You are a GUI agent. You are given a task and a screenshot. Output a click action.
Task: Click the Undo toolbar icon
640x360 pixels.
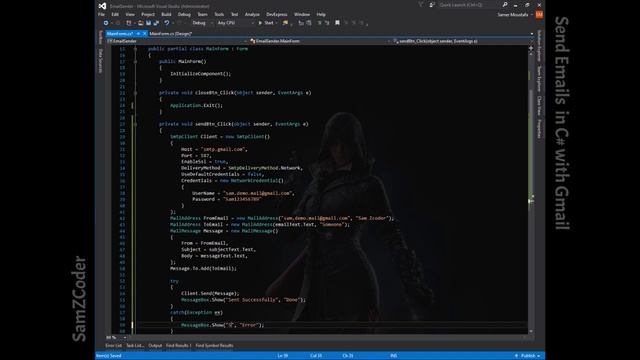[167, 23]
